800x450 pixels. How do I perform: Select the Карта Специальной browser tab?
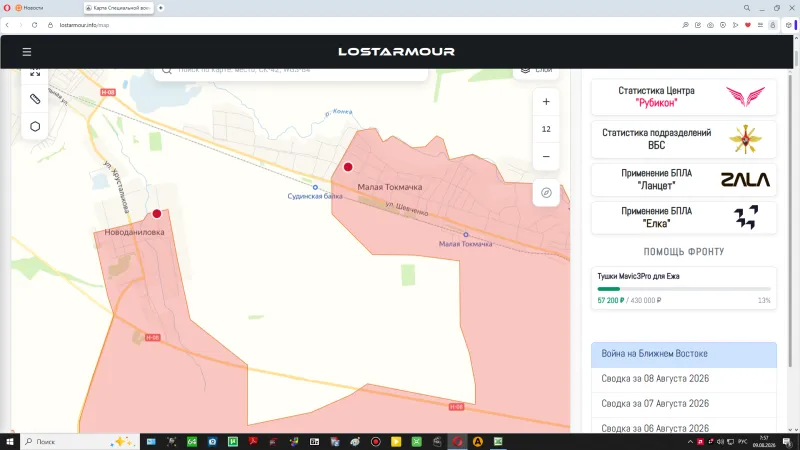[118, 8]
